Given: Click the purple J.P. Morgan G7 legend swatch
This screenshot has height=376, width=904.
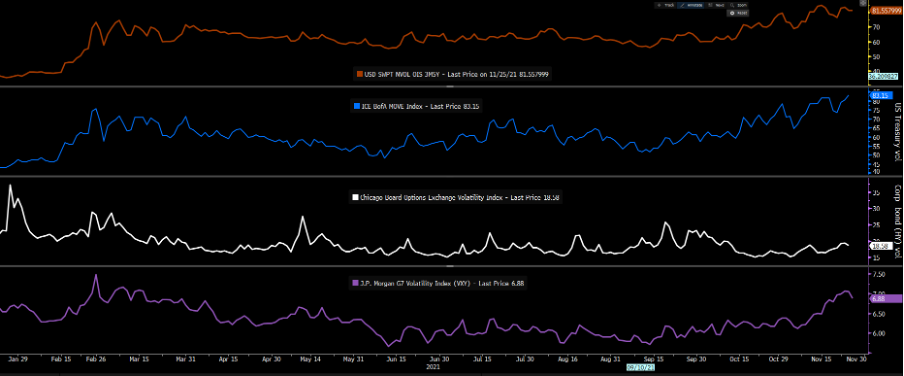Looking at the screenshot, I should pos(355,283).
